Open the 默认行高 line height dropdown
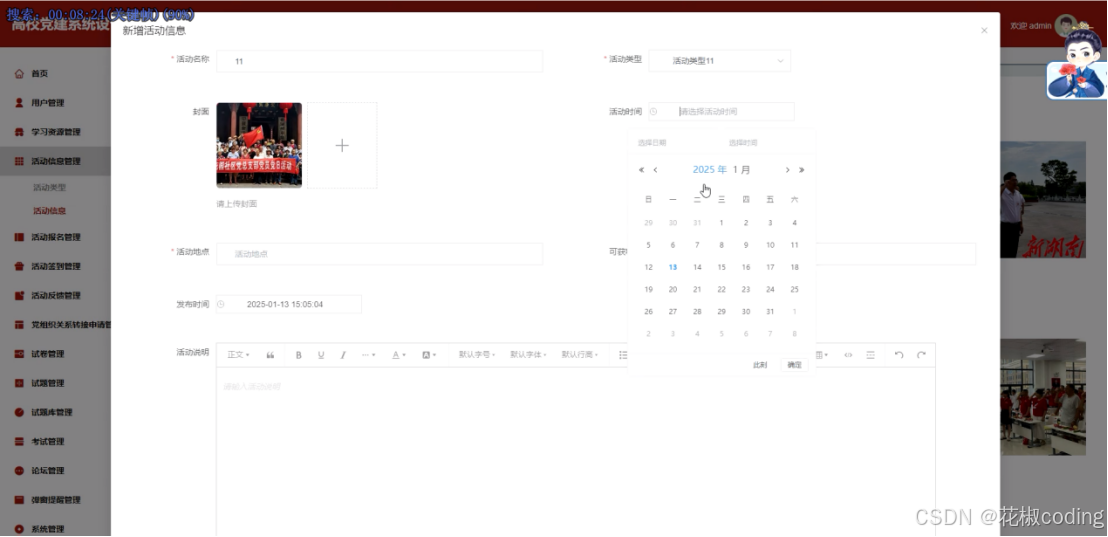Image resolution: width=1108 pixels, height=537 pixels. (579, 355)
